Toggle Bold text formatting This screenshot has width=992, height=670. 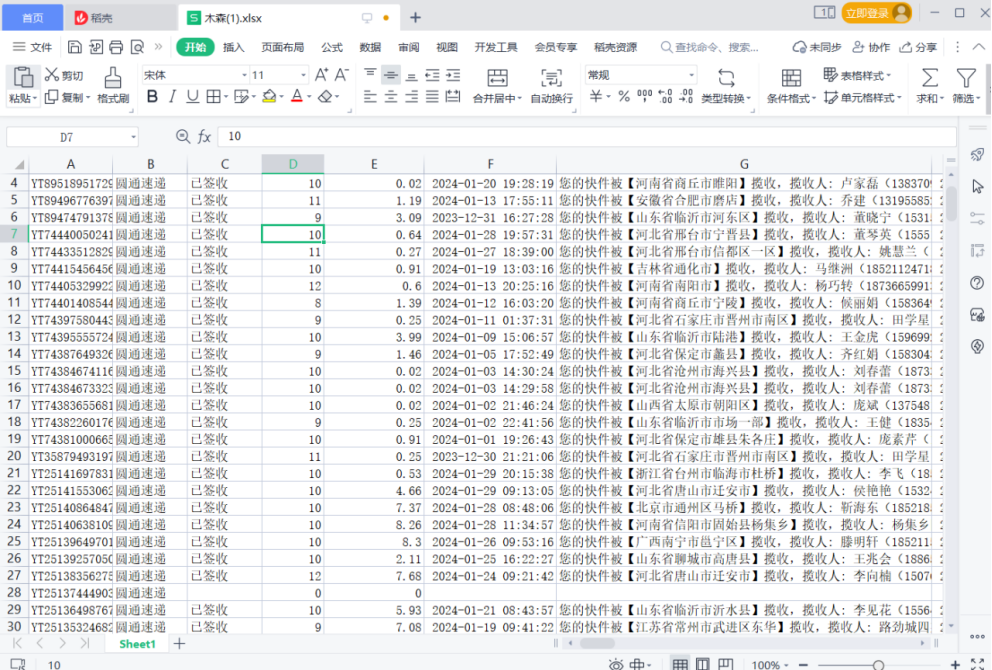(152, 97)
